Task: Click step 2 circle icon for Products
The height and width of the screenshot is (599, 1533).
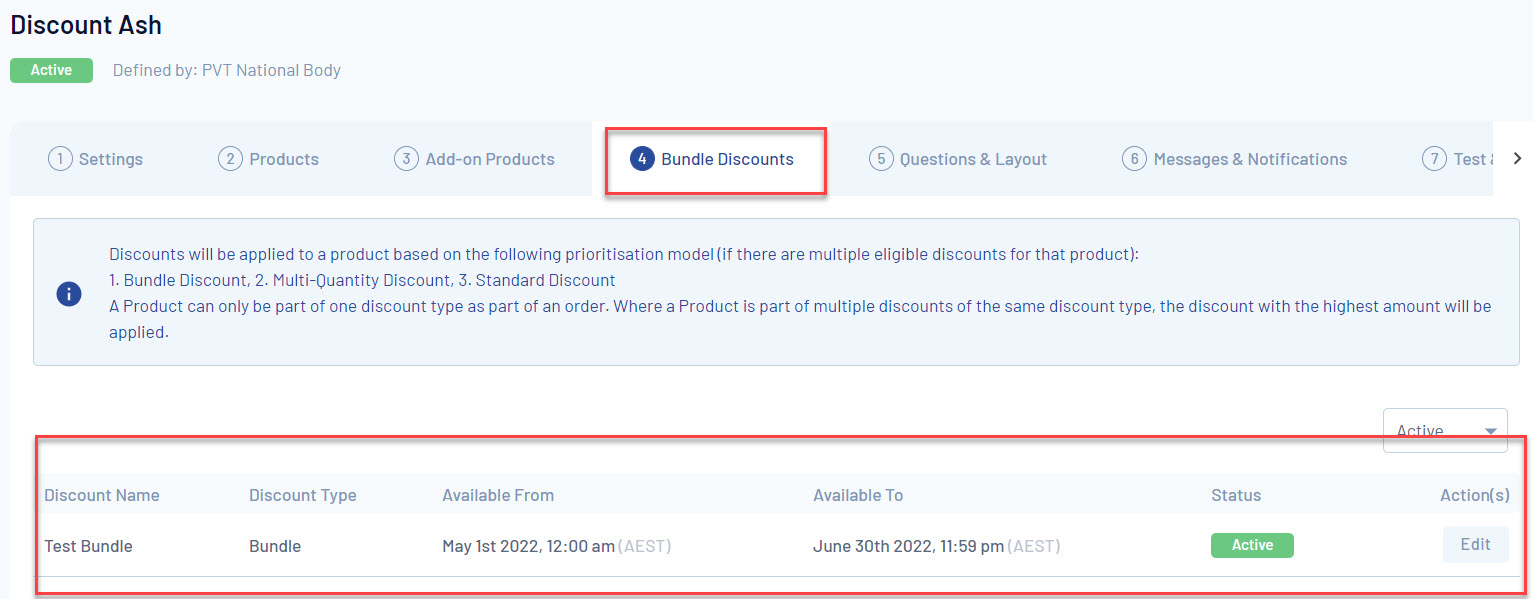Action: coord(230,159)
